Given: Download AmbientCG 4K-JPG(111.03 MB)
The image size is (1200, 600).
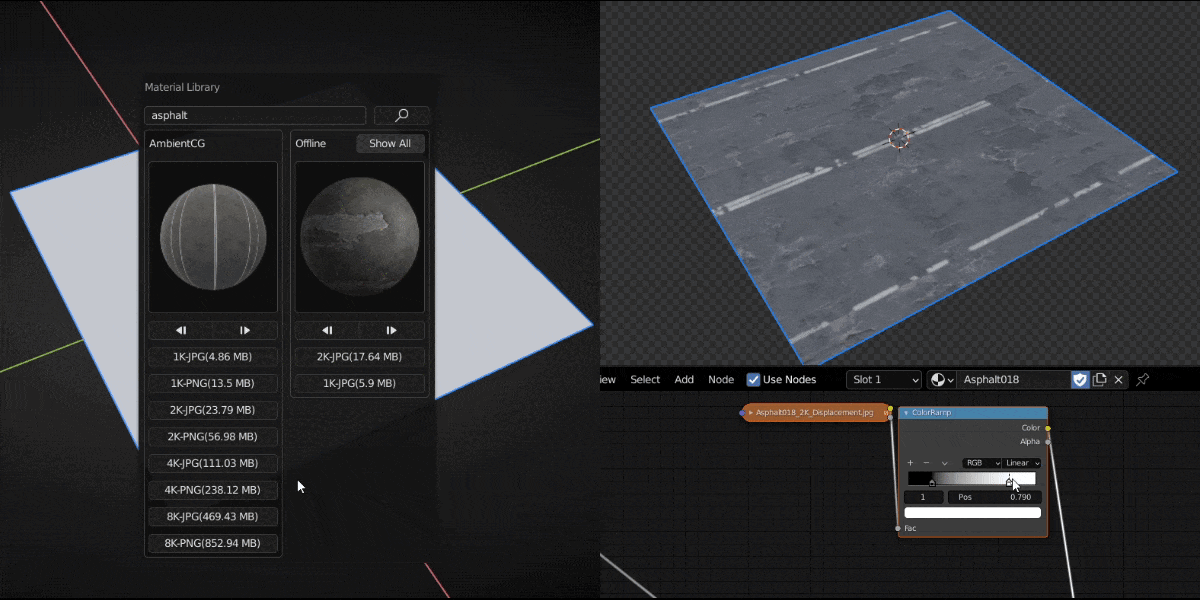Looking at the screenshot, I should [213, 464].
